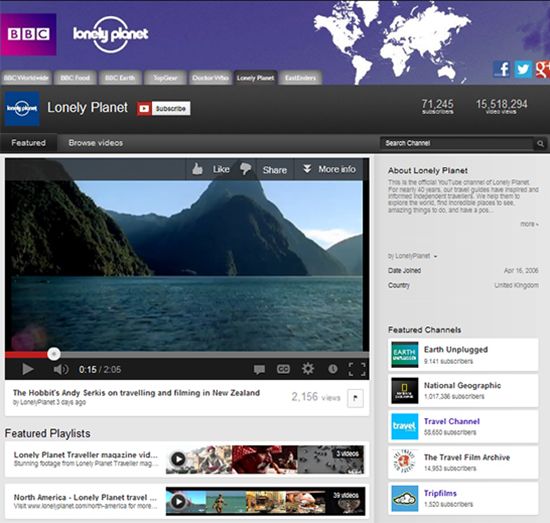550x523 pixels.
Task: Seek within the grey video progress bar
Action: point(214,355)
